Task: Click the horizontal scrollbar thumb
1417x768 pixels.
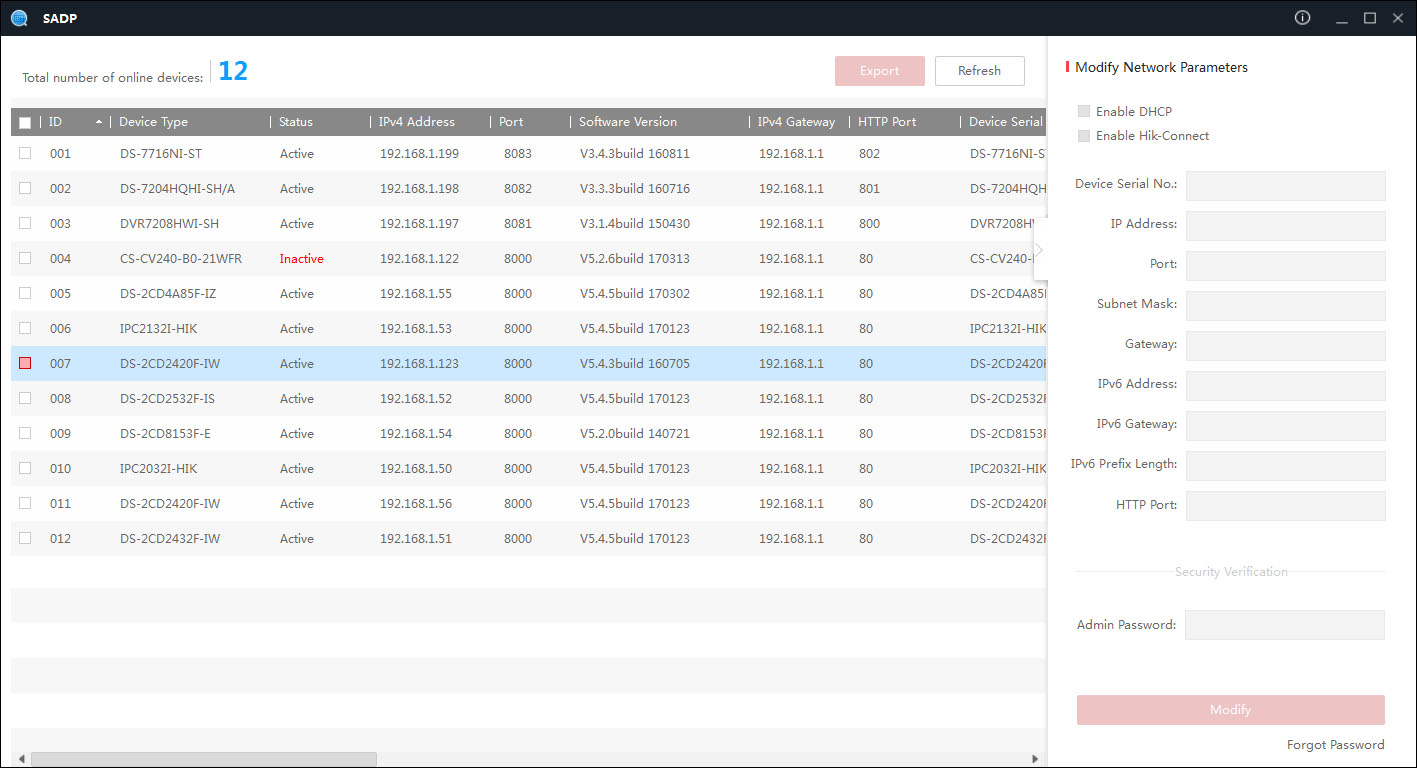Action: [x=204, y=759]
